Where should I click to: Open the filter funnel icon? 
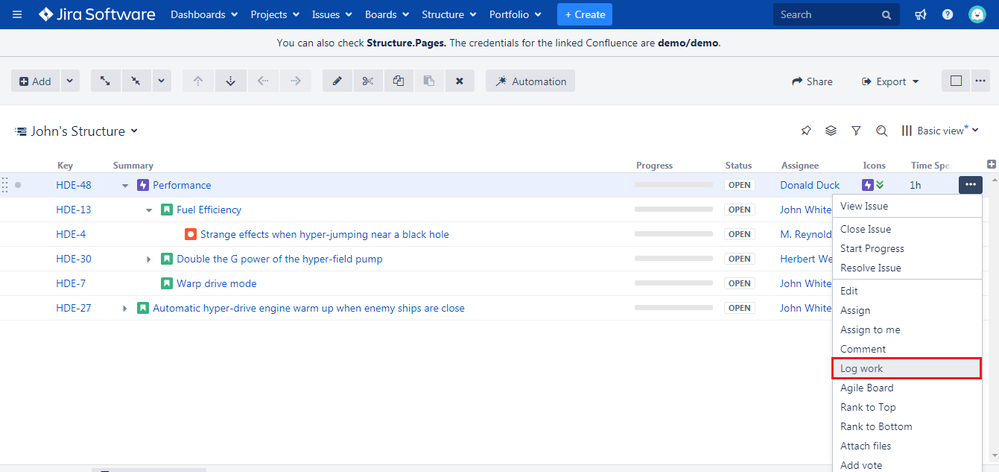[x=856, y=131]
